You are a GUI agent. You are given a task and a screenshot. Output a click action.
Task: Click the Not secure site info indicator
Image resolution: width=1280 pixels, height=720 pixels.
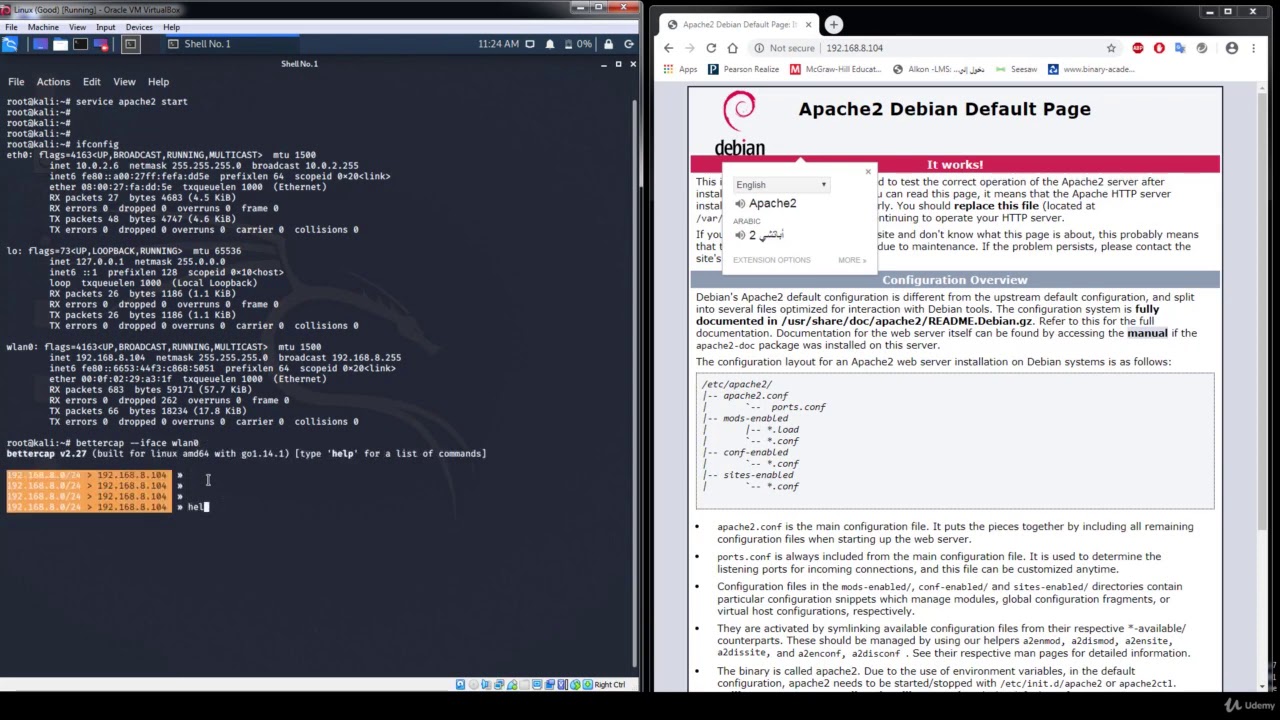point(785,48)
